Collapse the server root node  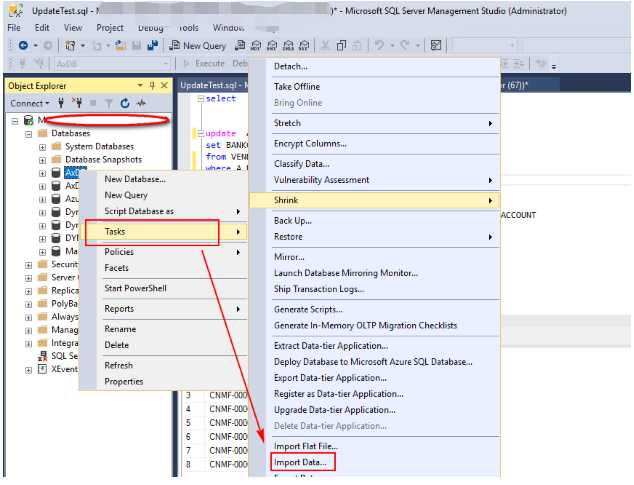[15, 121]
